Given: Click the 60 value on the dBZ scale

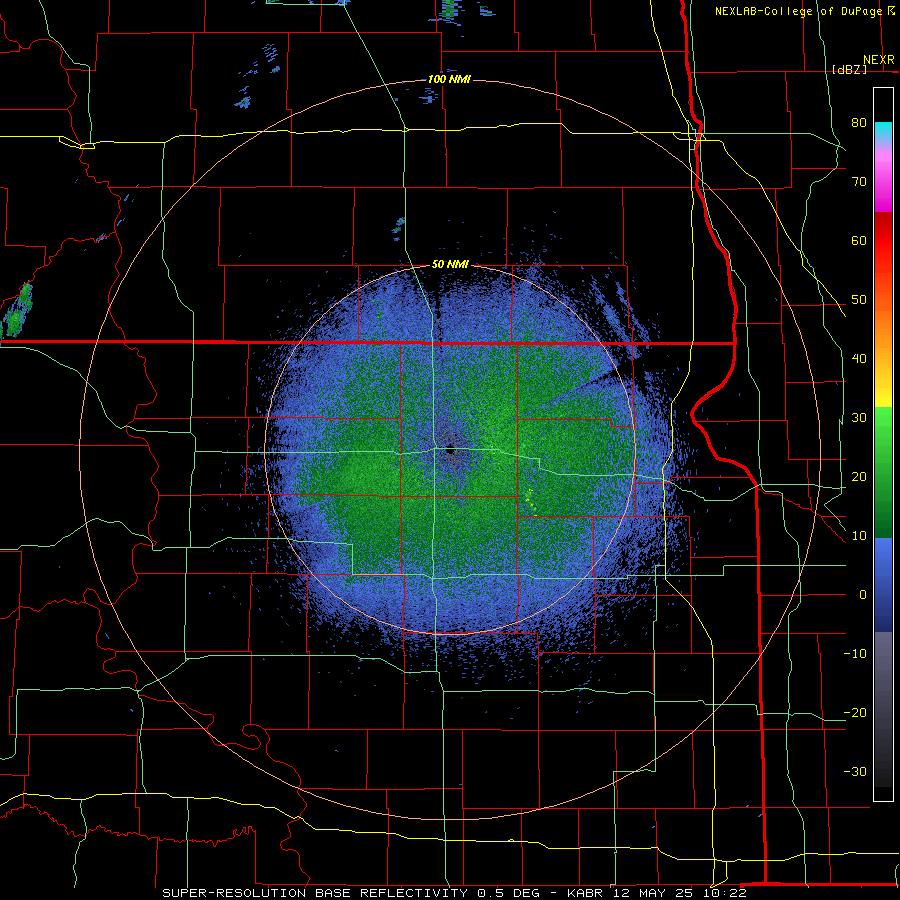Looking at the screenshot, I should (859, 240).
